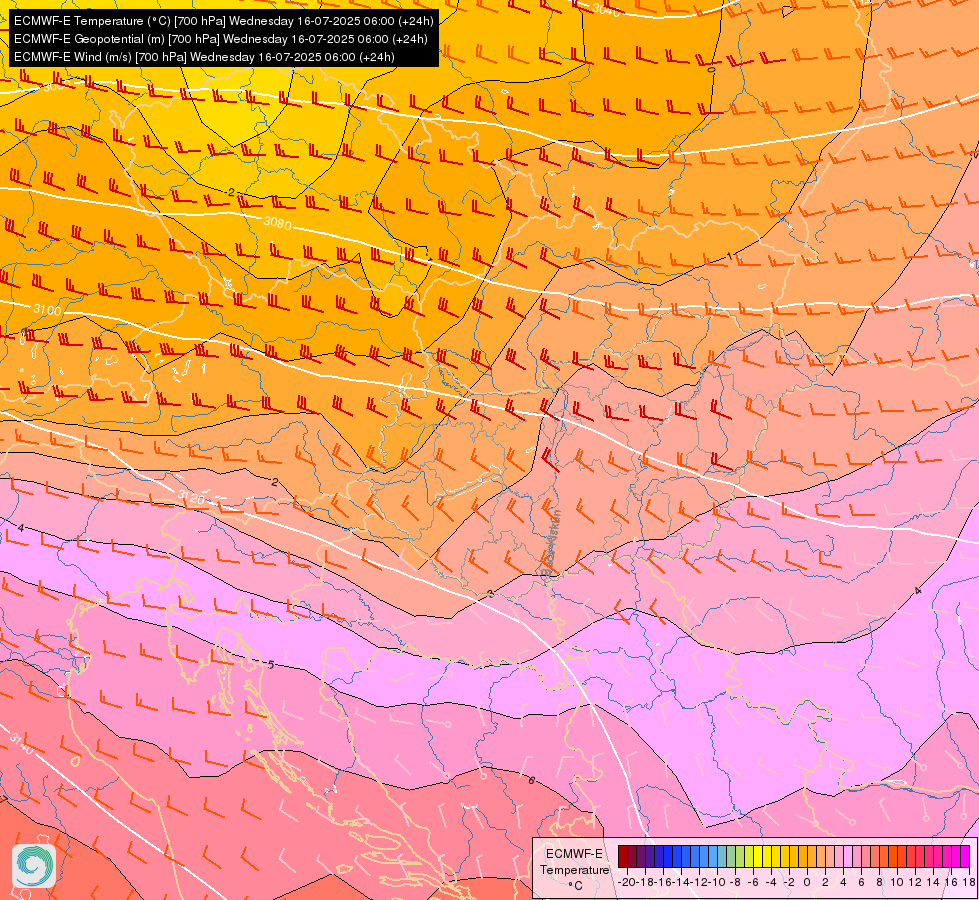Select the 3040 geopotential contour label

[x=606, y=9]
